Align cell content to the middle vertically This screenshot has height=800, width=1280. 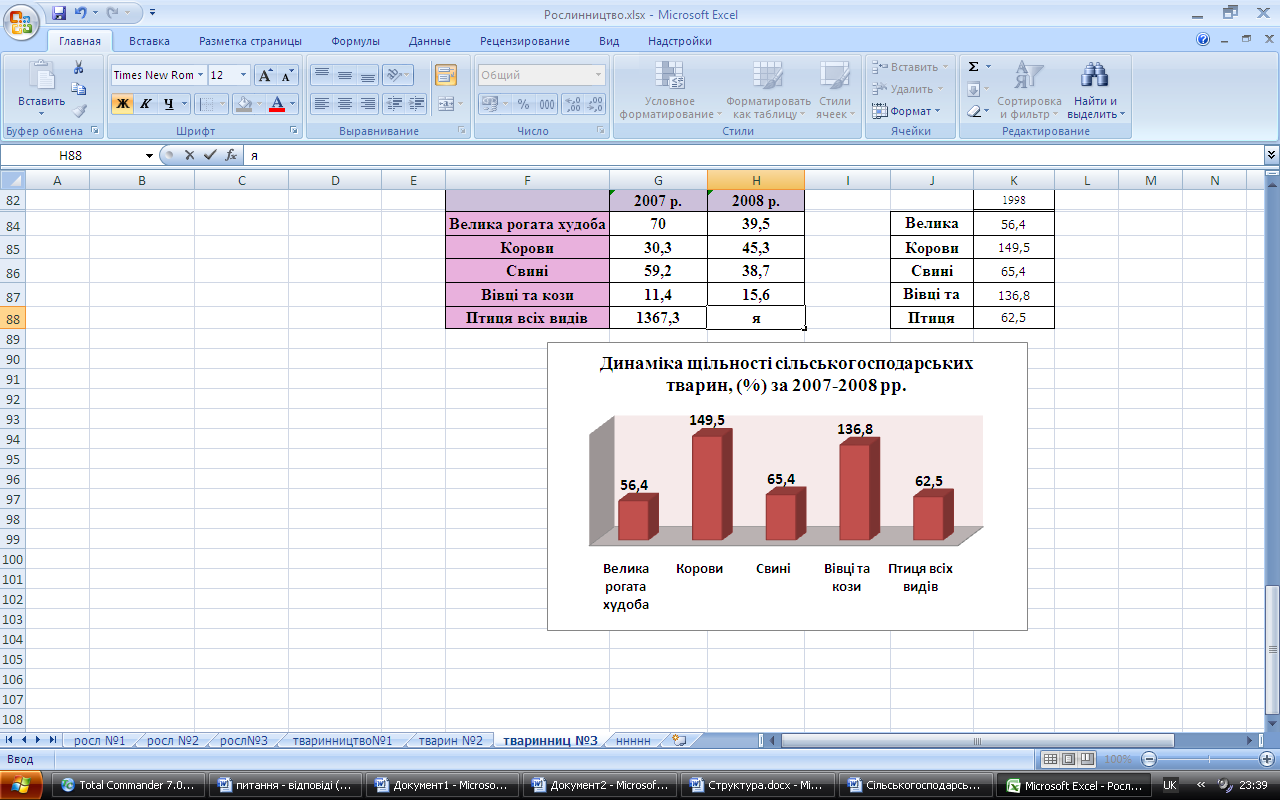[345, 75]
